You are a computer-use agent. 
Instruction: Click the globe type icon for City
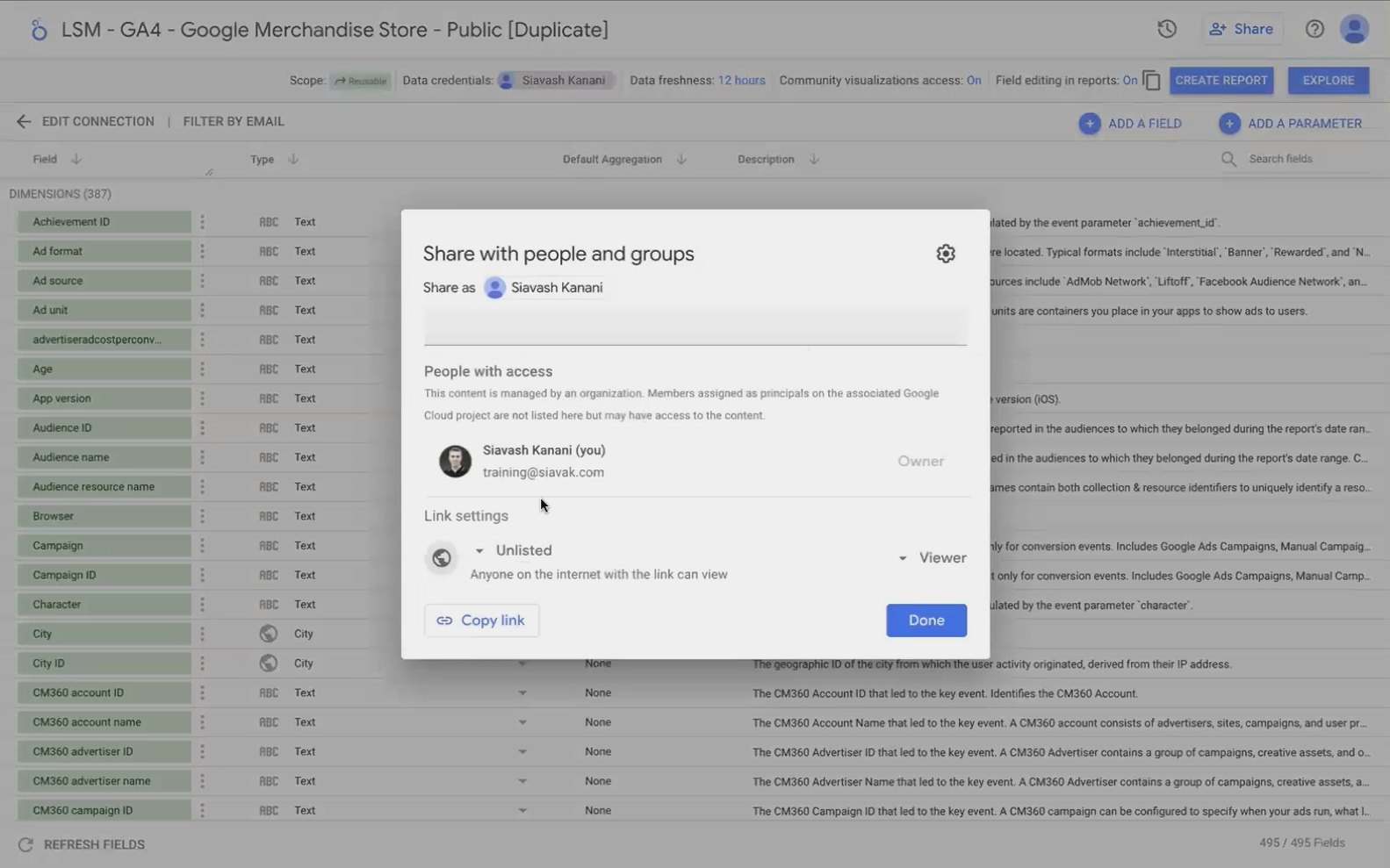pos(269,634)
